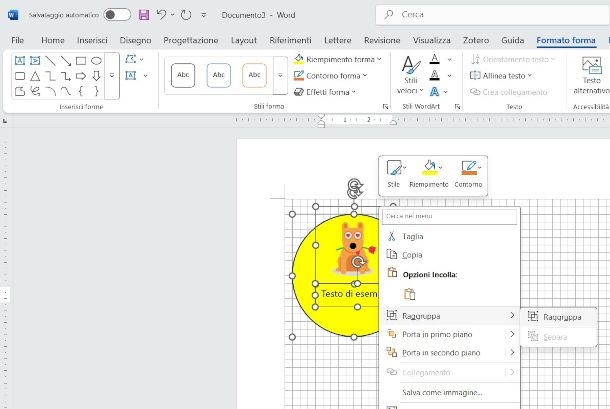This screenshot has height=409, width=610.
Task: Click Salva come immagine menu entry
Action: (442, 392)
